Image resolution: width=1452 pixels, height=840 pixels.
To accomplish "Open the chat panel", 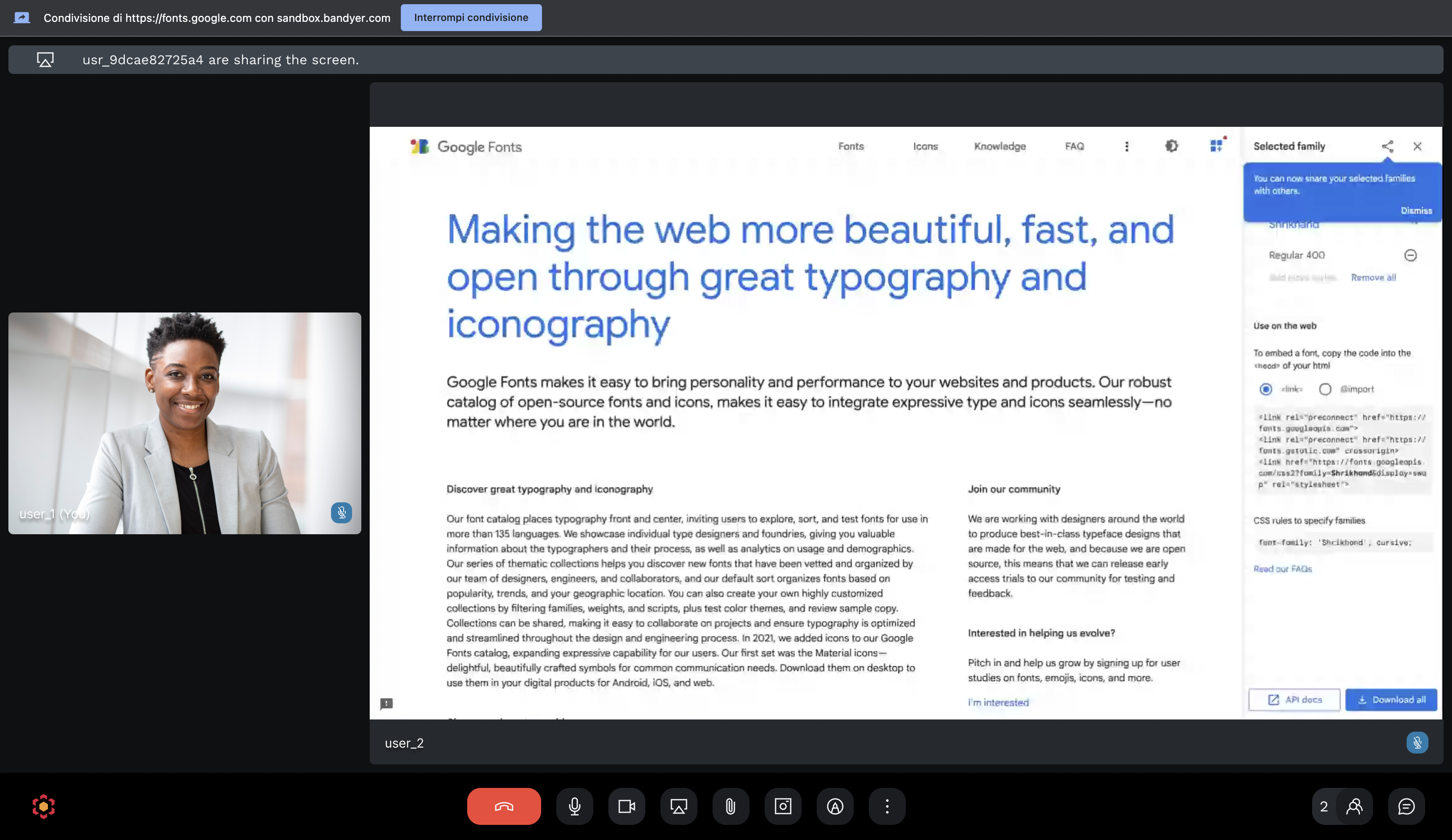I will [x=1406, y=806].
